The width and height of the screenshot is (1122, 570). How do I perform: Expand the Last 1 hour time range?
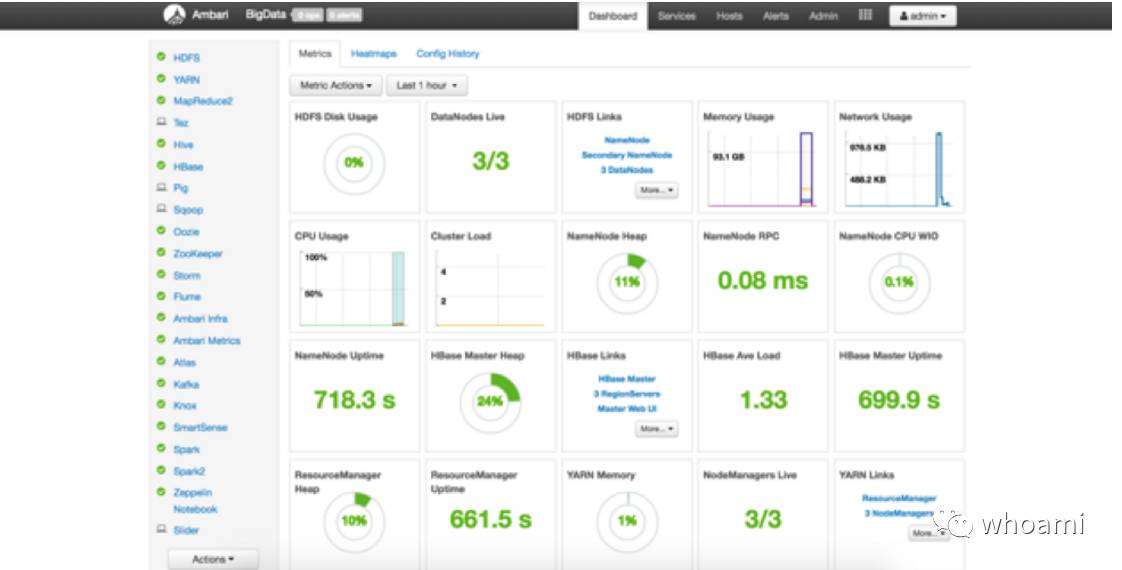426,85
